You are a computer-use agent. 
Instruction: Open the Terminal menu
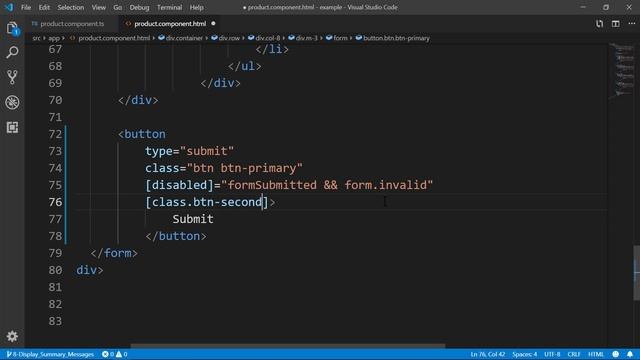[169, 7]
